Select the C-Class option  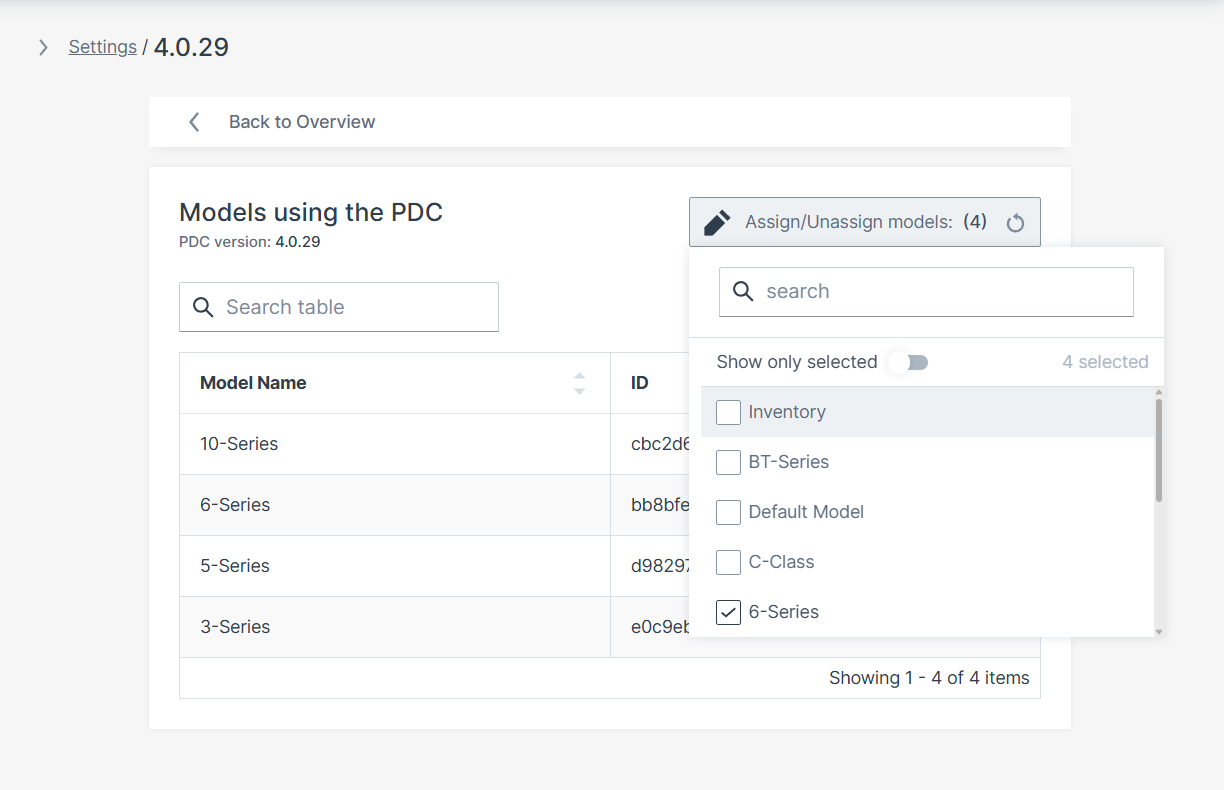[781, 562]
